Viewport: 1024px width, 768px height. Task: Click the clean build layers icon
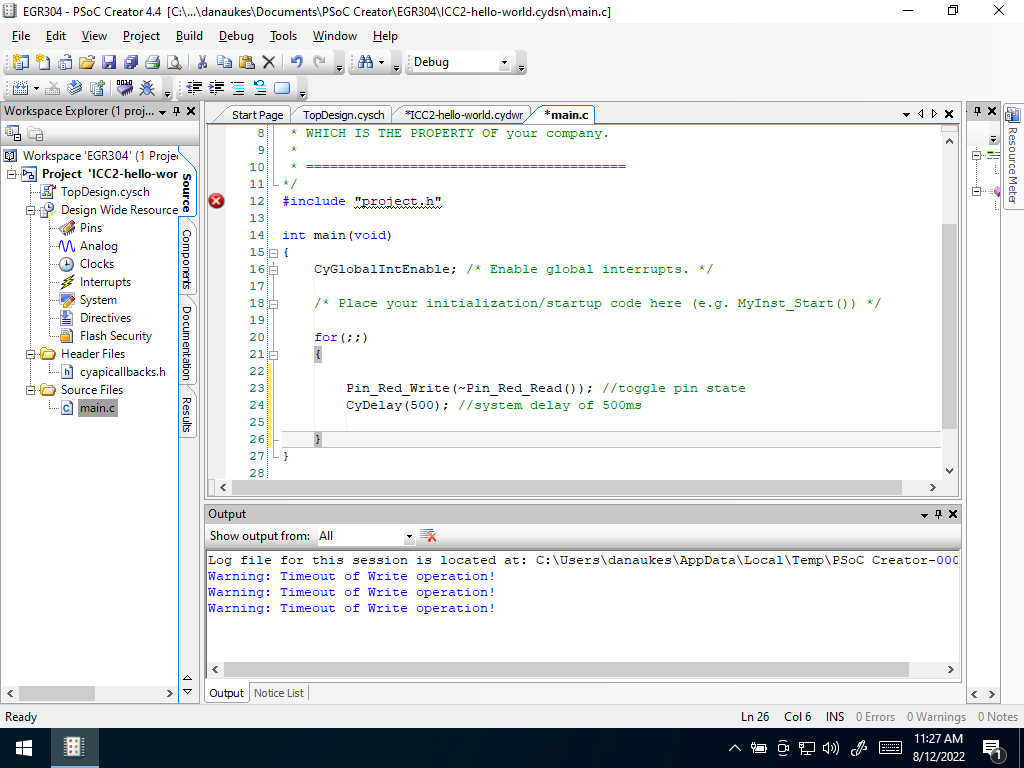[75, 88]
